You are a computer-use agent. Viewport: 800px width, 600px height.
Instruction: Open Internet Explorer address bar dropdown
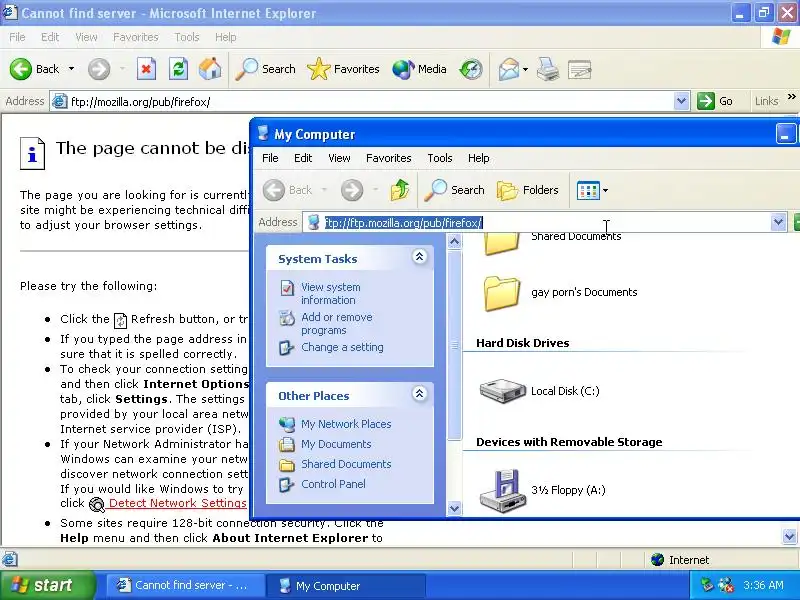coord(681,101)
